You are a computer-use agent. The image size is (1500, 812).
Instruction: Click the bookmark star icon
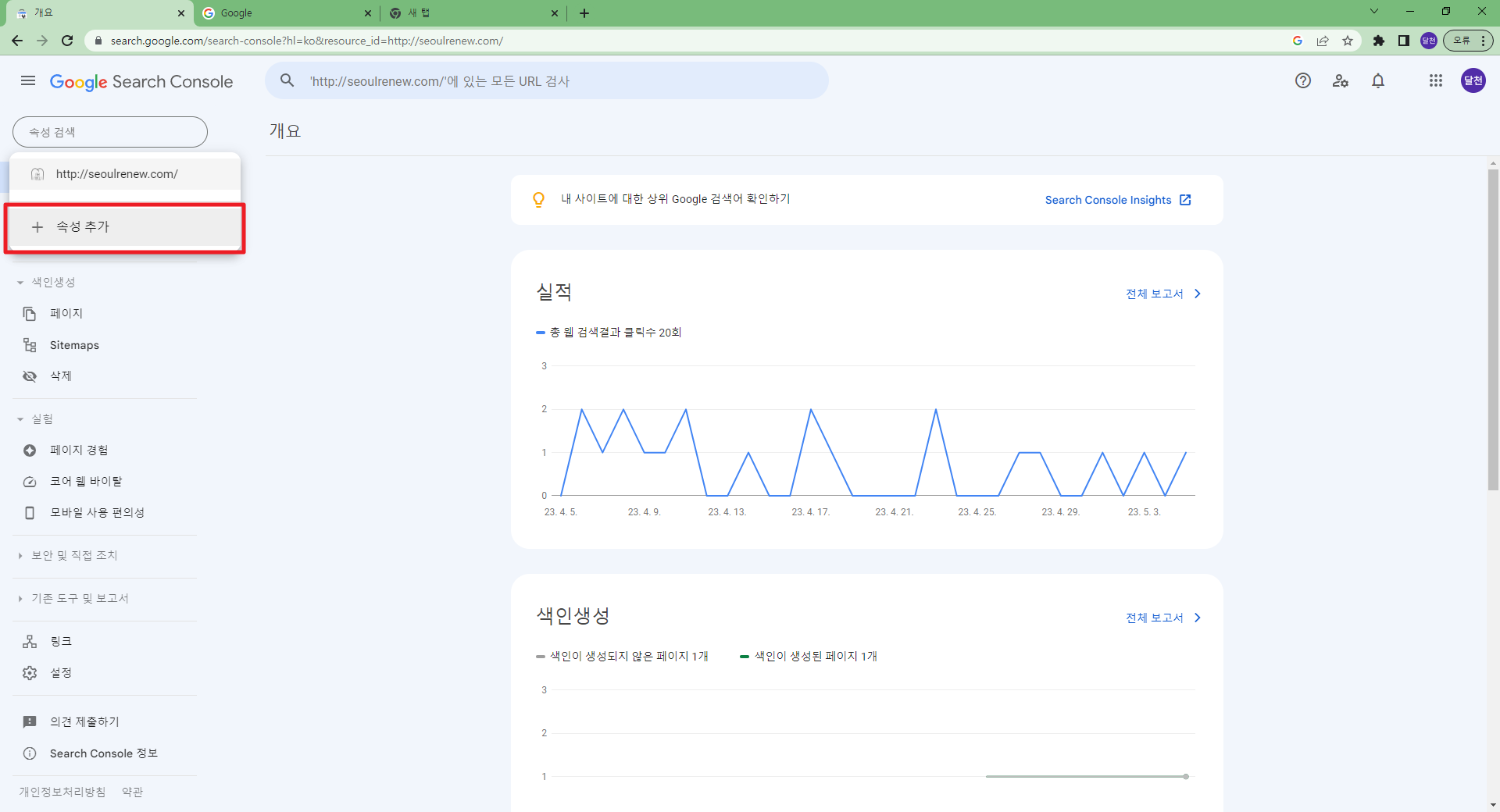click(1348, 41)
